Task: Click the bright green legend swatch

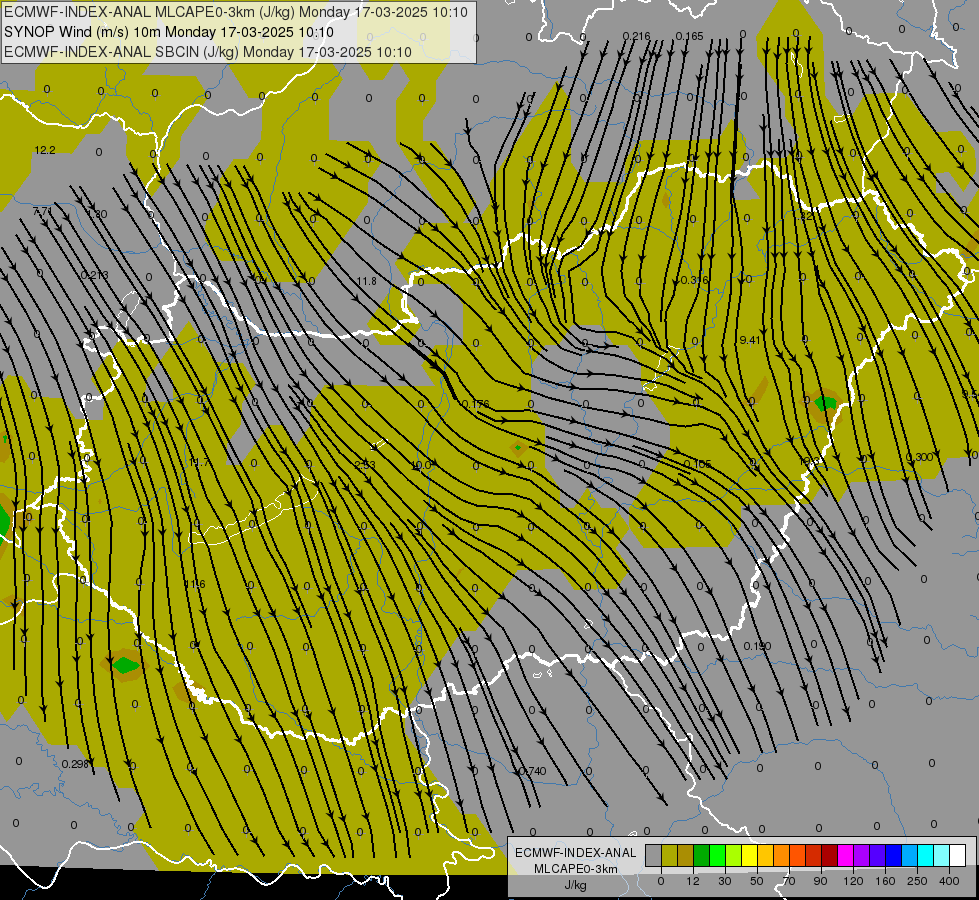Action: (x=717, y=855)
